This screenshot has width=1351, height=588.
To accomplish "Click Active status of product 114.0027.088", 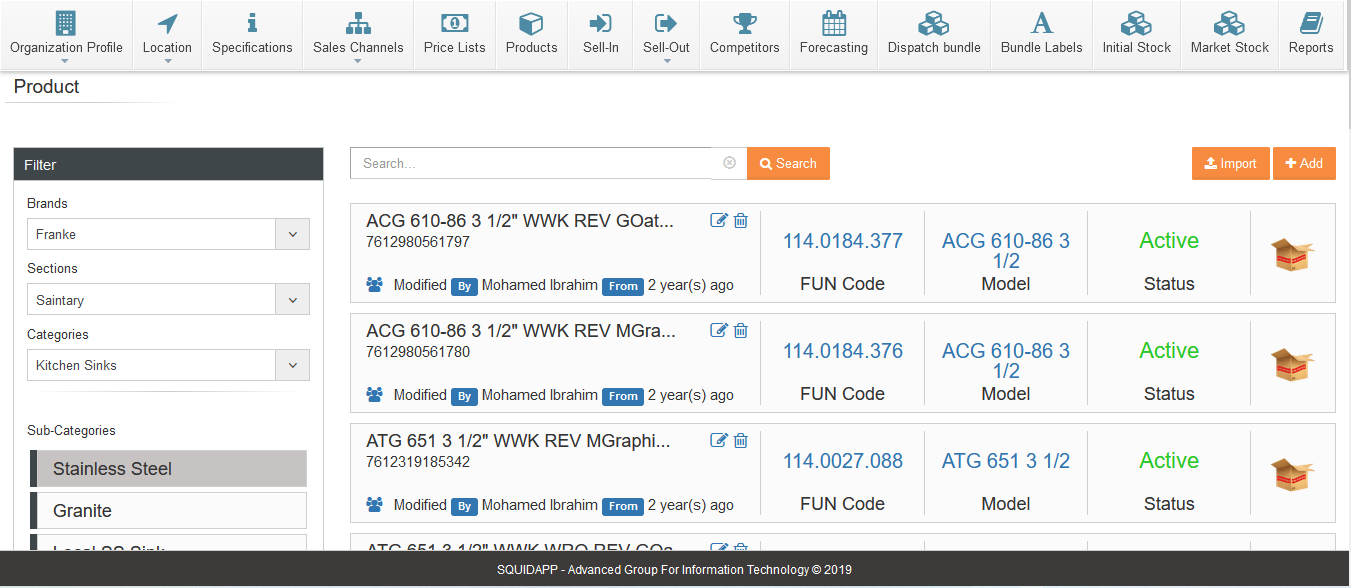I will 1169,461.
